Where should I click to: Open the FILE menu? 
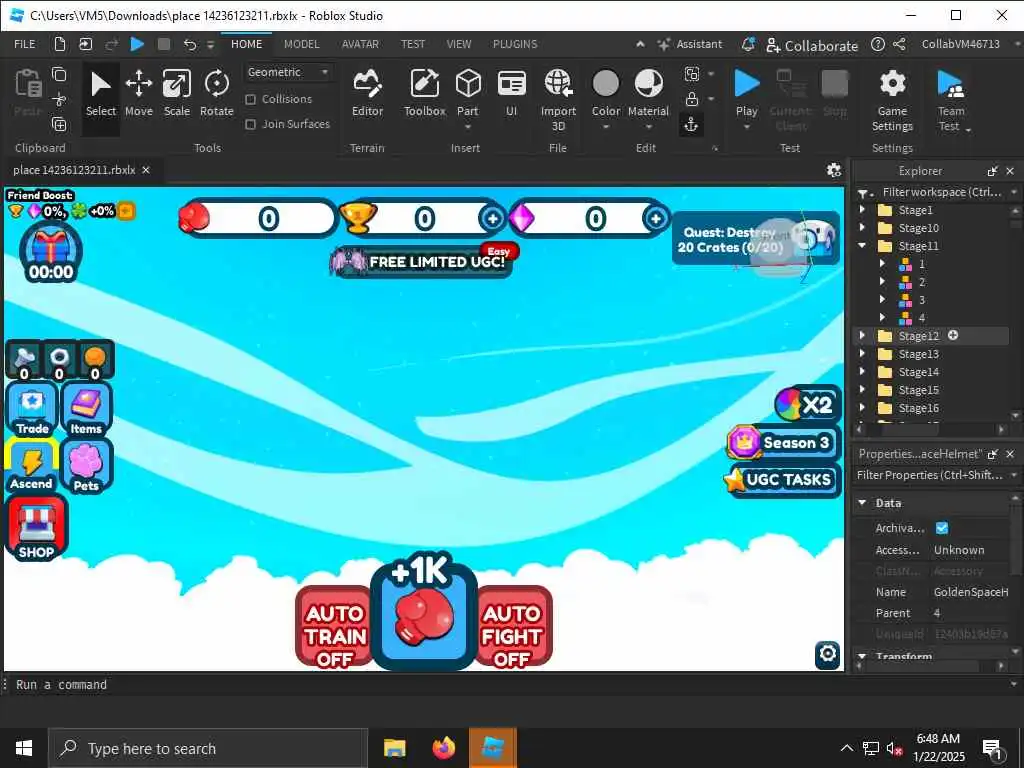25,44
